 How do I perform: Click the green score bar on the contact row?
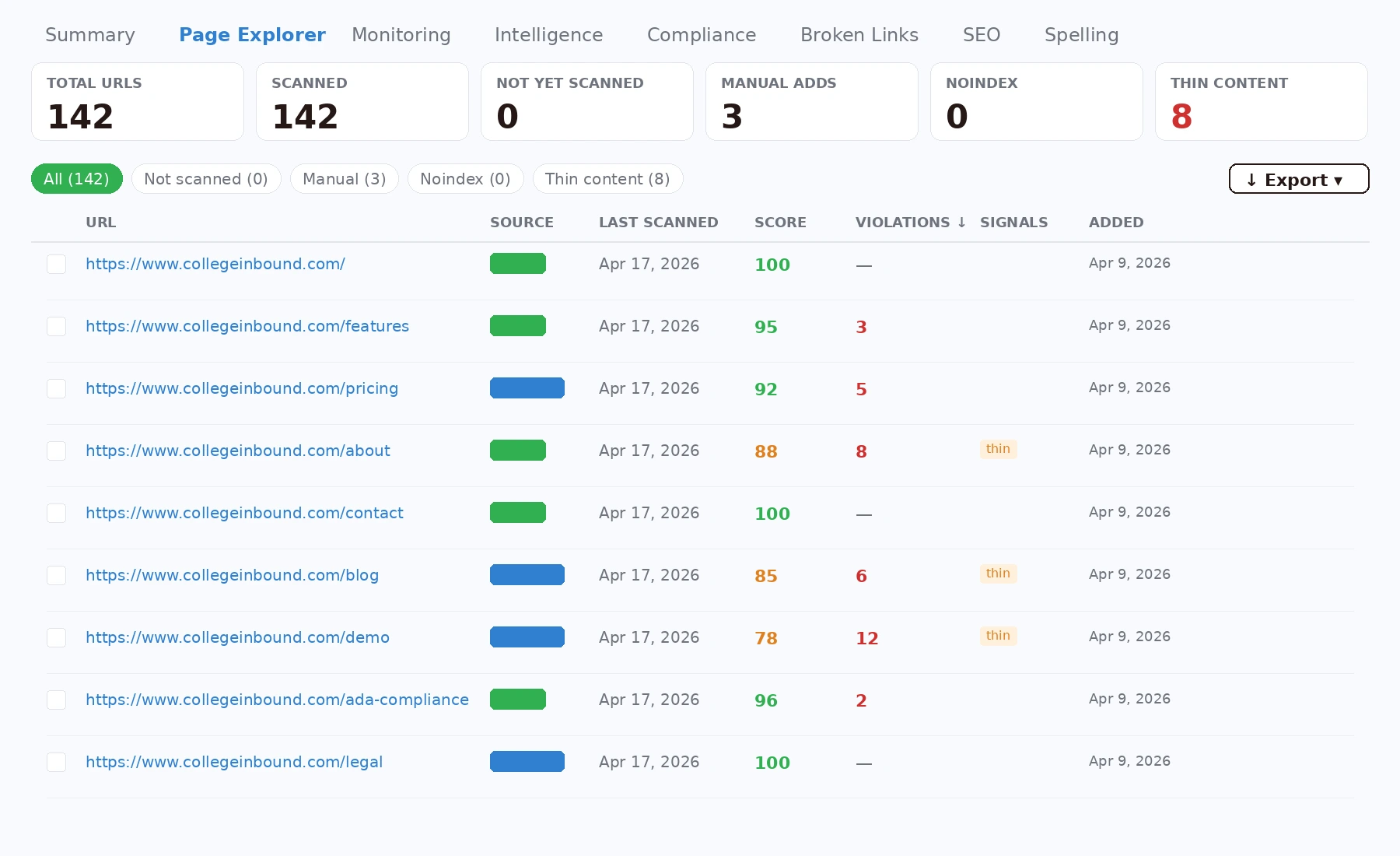coord(518,512)
